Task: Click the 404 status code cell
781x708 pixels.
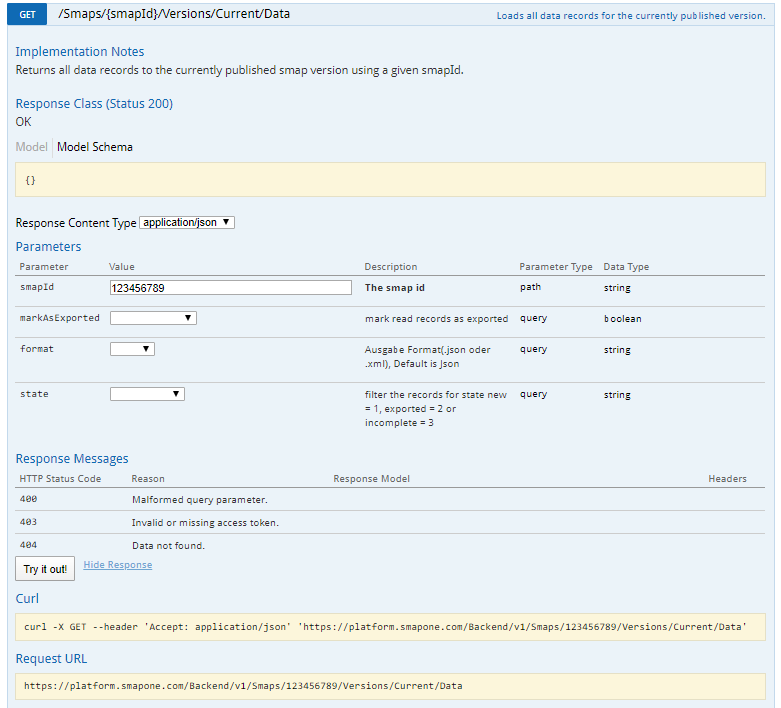Action: (28, 545)
